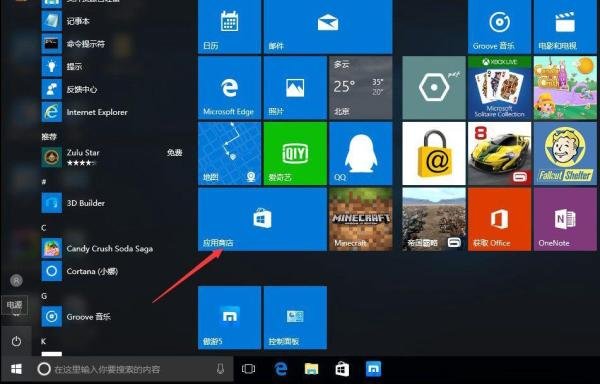
Task: Open the 邮件 mail tile
Action: coord(328,26)
